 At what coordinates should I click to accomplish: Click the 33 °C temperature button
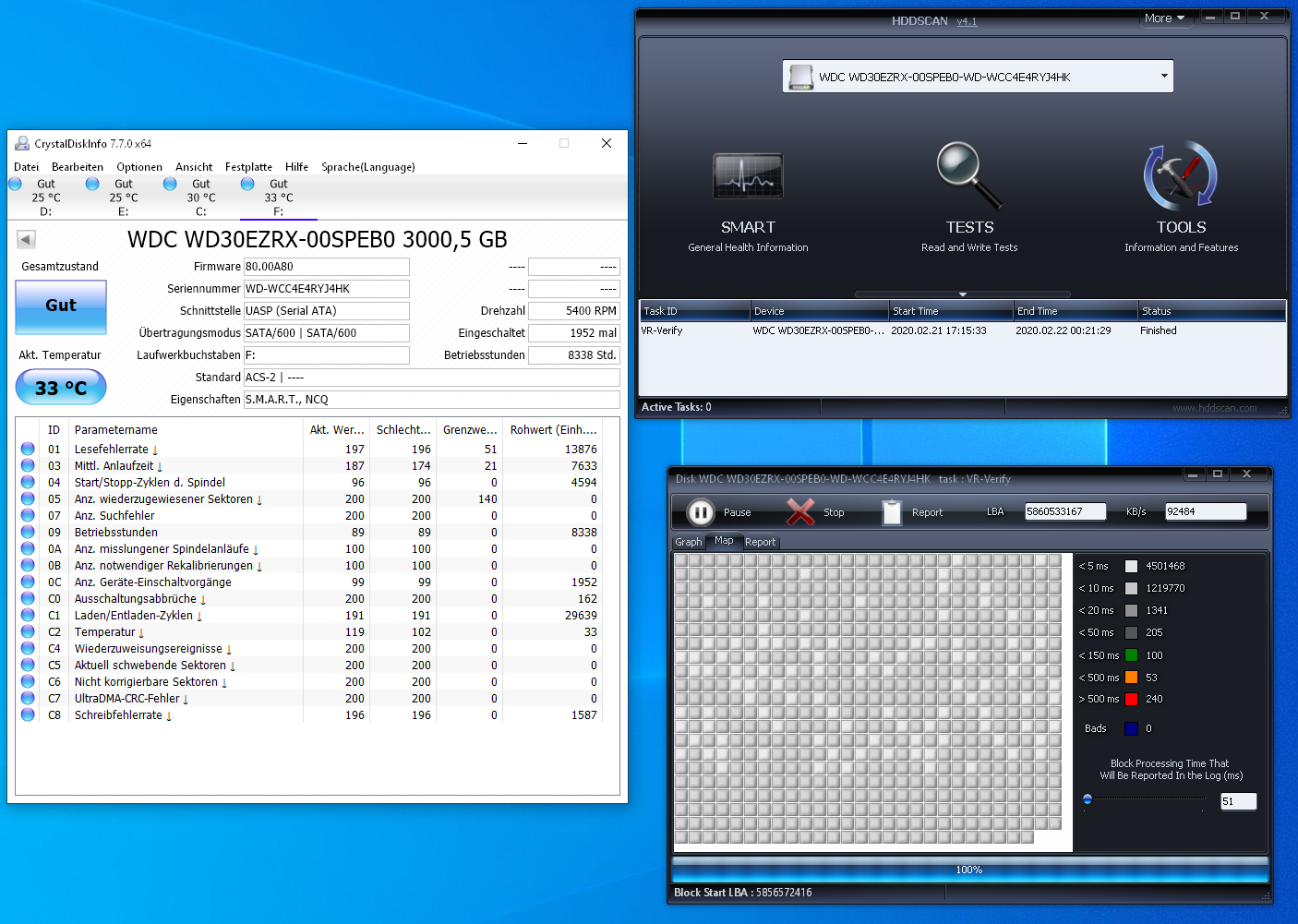tap(61, 388)
